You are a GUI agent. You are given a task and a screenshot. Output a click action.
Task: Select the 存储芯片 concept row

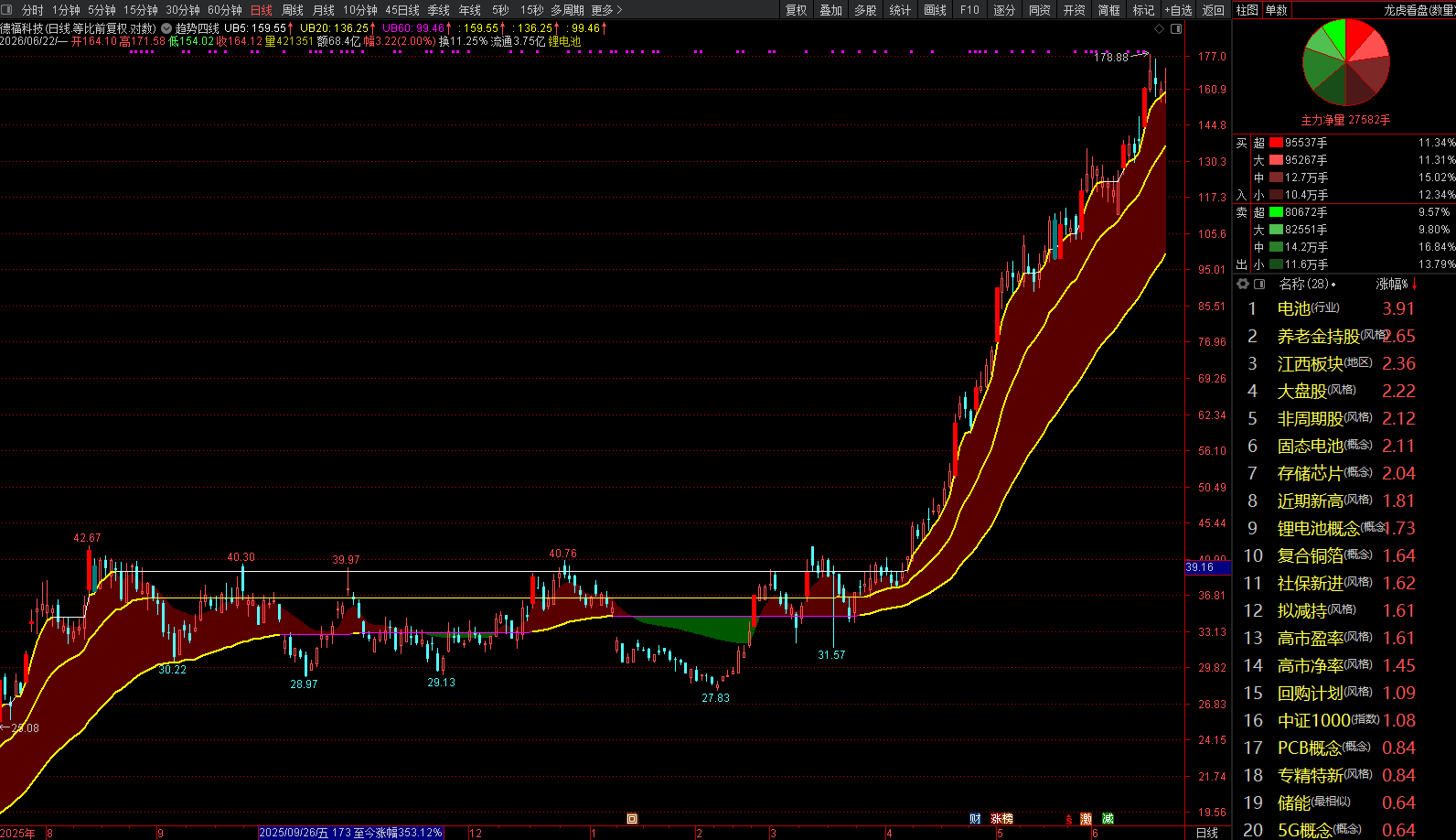(1344, 473)
